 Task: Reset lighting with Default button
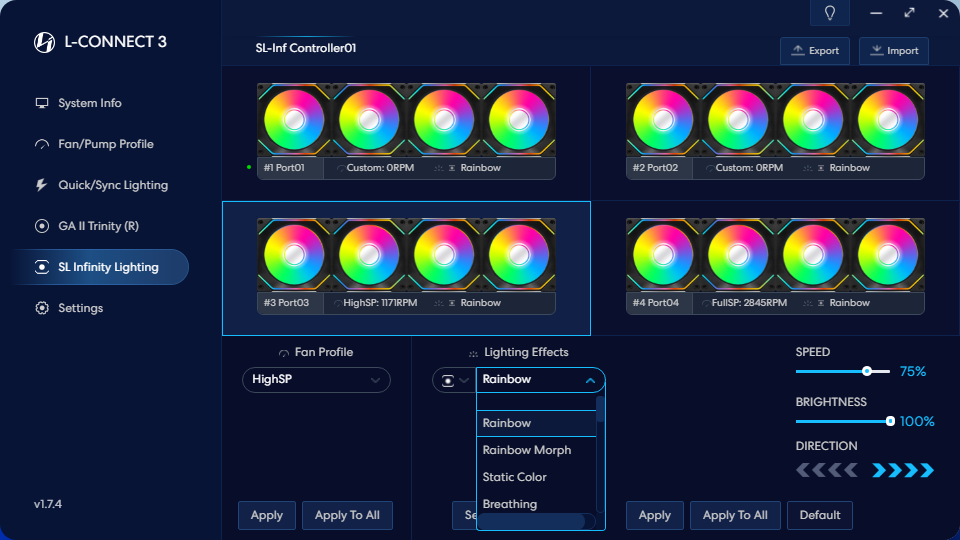[x=820, y=516]
